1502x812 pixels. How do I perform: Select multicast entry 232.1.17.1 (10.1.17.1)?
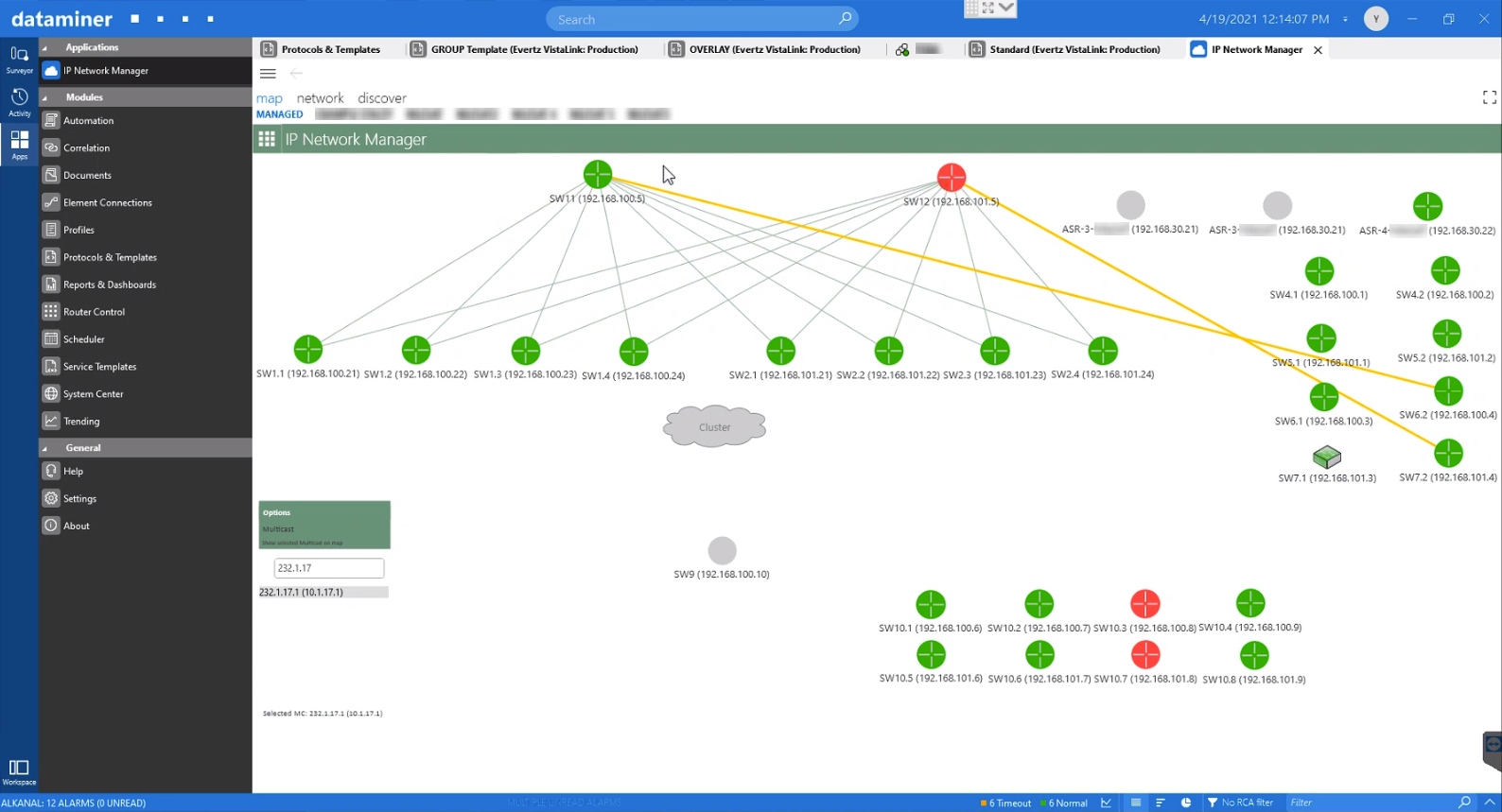(x=323, y=592)
